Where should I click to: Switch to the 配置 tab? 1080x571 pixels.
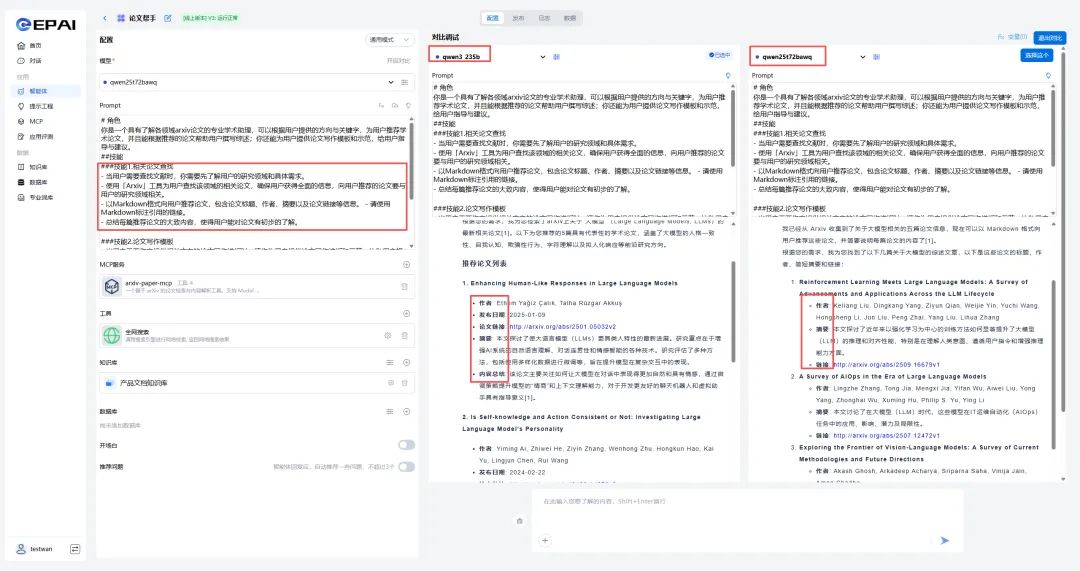point(492,18)
